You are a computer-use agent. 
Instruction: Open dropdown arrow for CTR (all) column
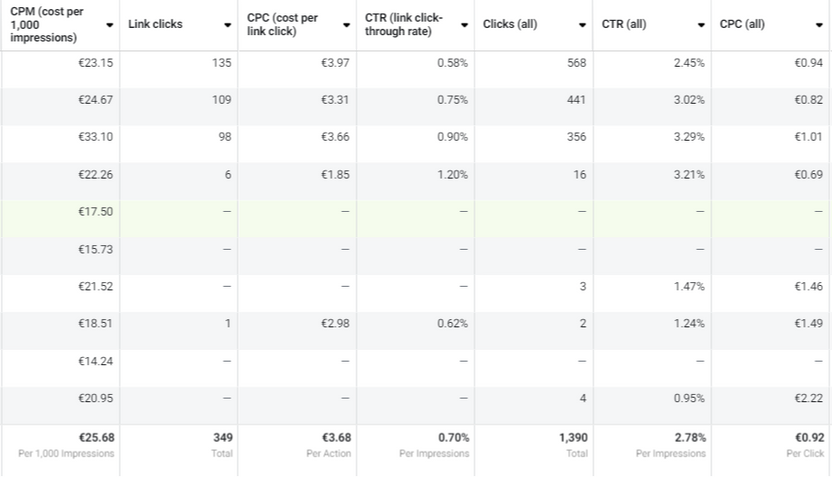click(700, 25)
